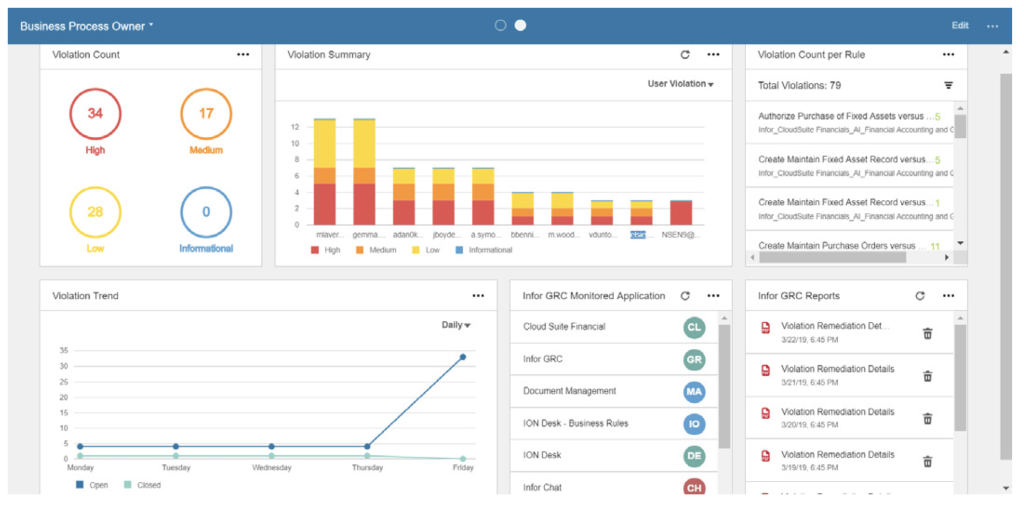Toggle the Low series in the summary legend
Viewport: 1024px width, 508px height.
click(424, 250)
